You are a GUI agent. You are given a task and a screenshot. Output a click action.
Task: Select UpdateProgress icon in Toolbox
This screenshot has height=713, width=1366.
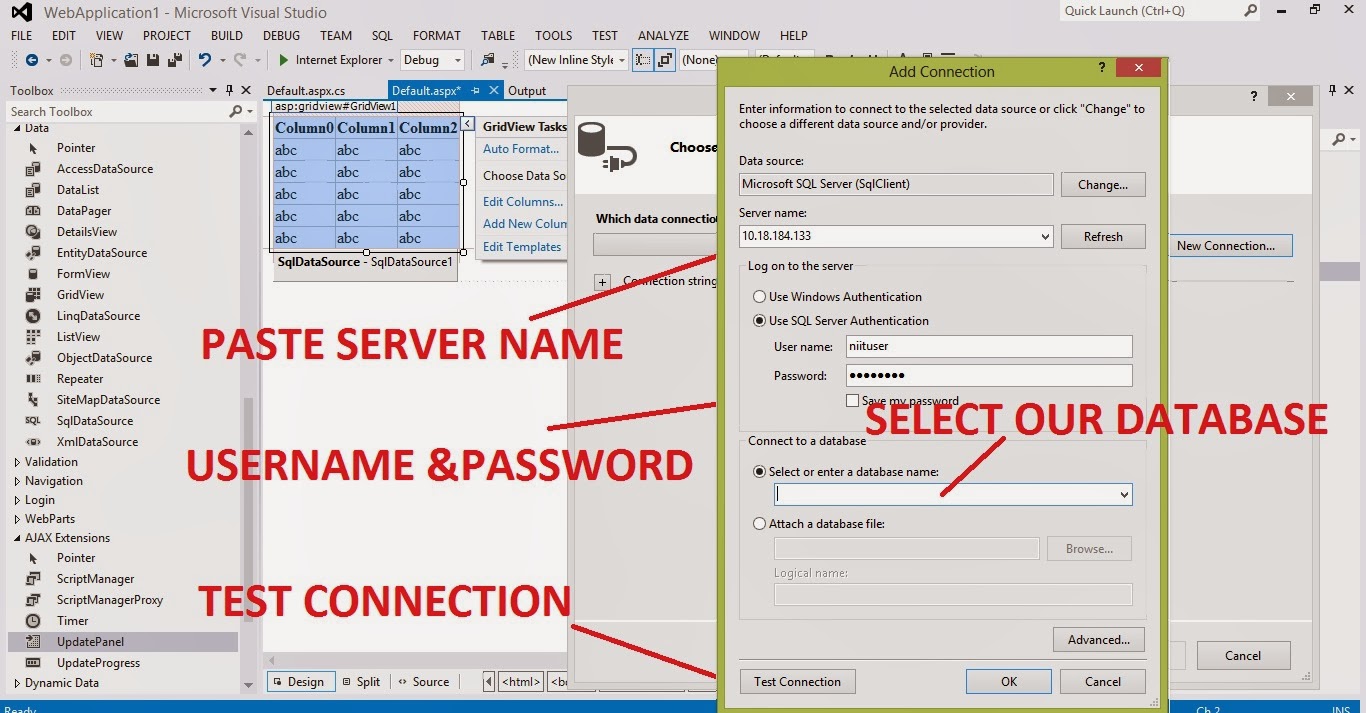[33, 663]
